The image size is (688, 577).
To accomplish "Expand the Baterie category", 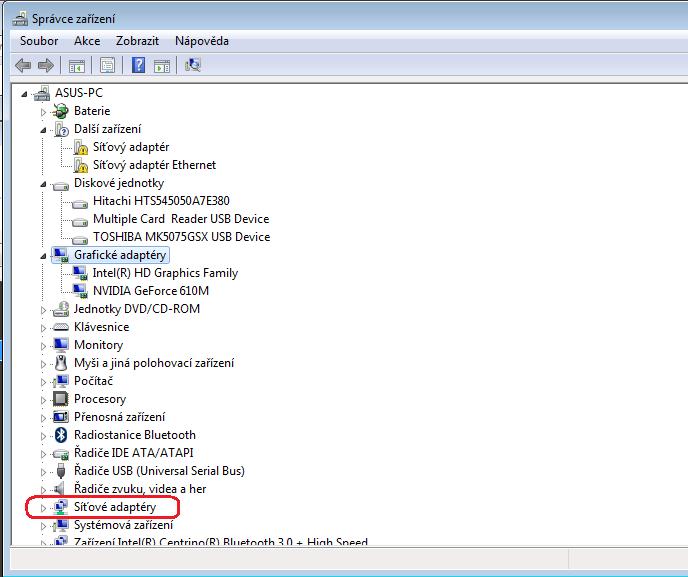I will (x=43, y=112).
